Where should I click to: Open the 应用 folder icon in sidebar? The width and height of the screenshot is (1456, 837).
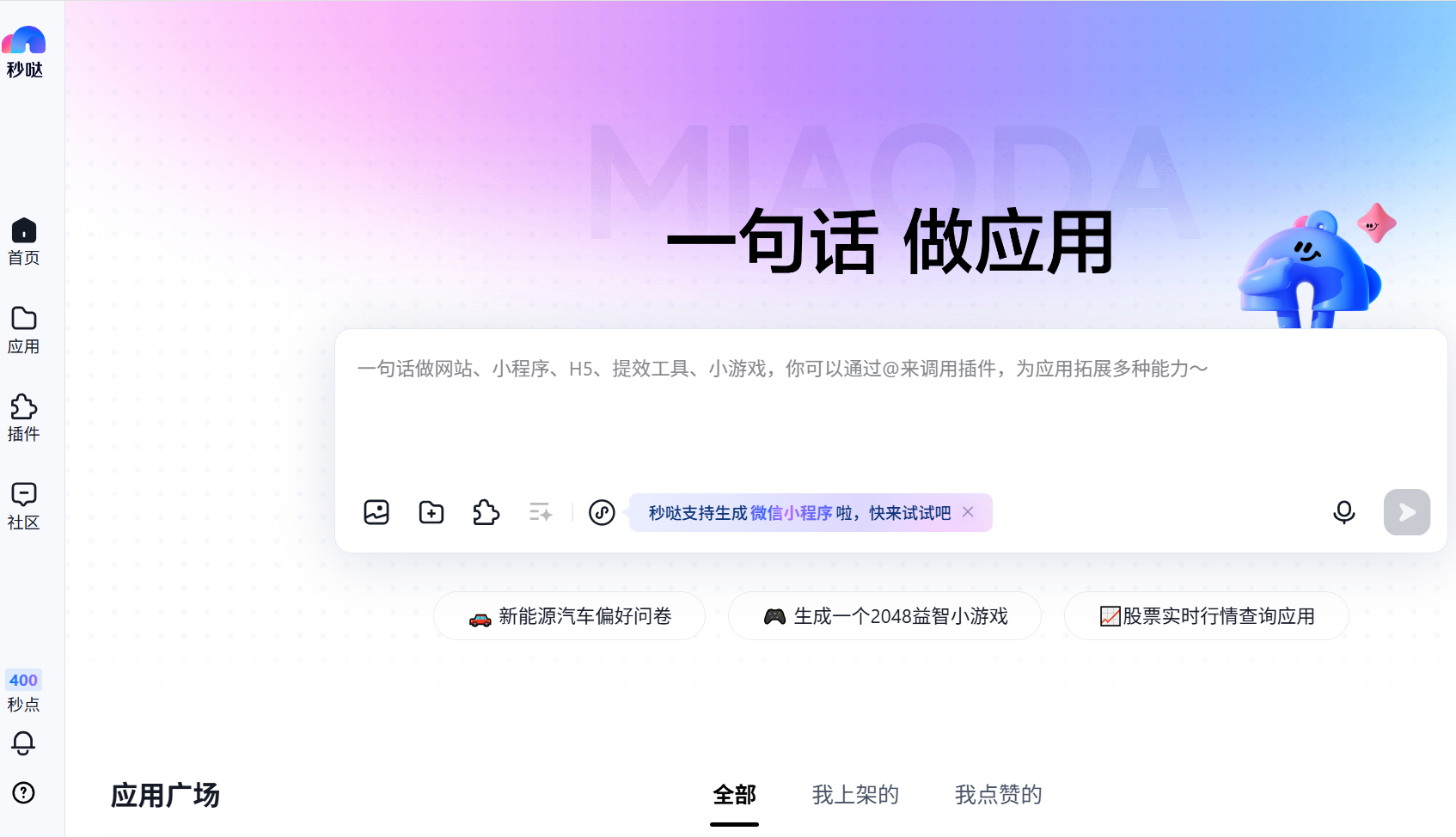tap(24, 318)
